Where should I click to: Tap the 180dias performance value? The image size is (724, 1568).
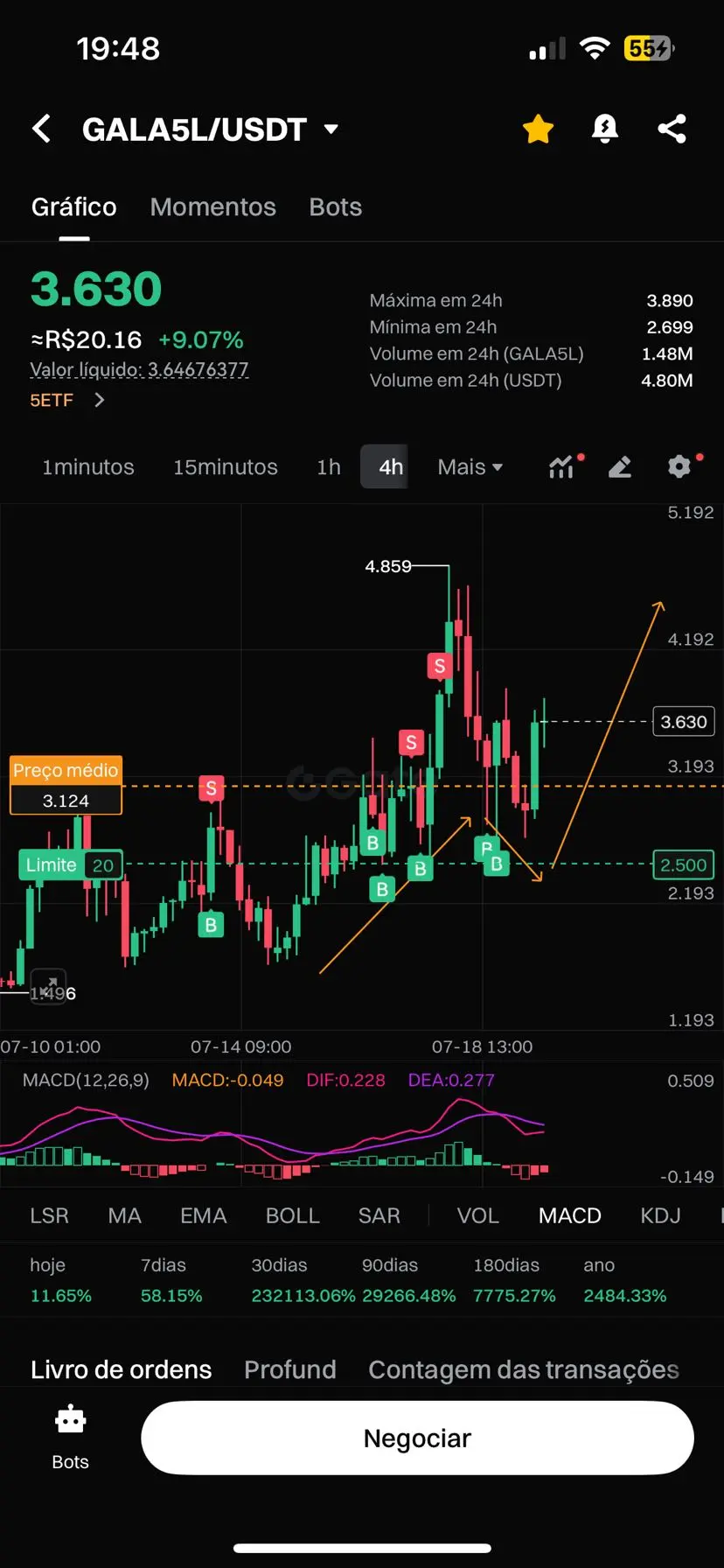point(514,1295)
